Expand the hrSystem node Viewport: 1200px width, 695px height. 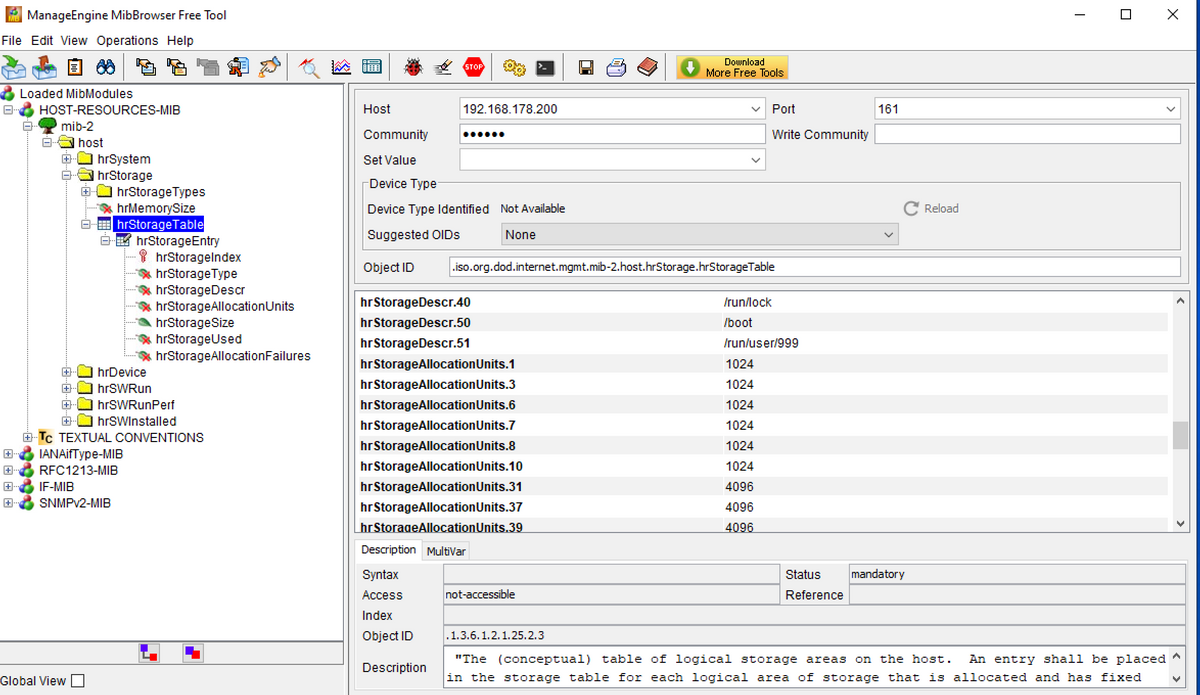click(x=67, y=159)
